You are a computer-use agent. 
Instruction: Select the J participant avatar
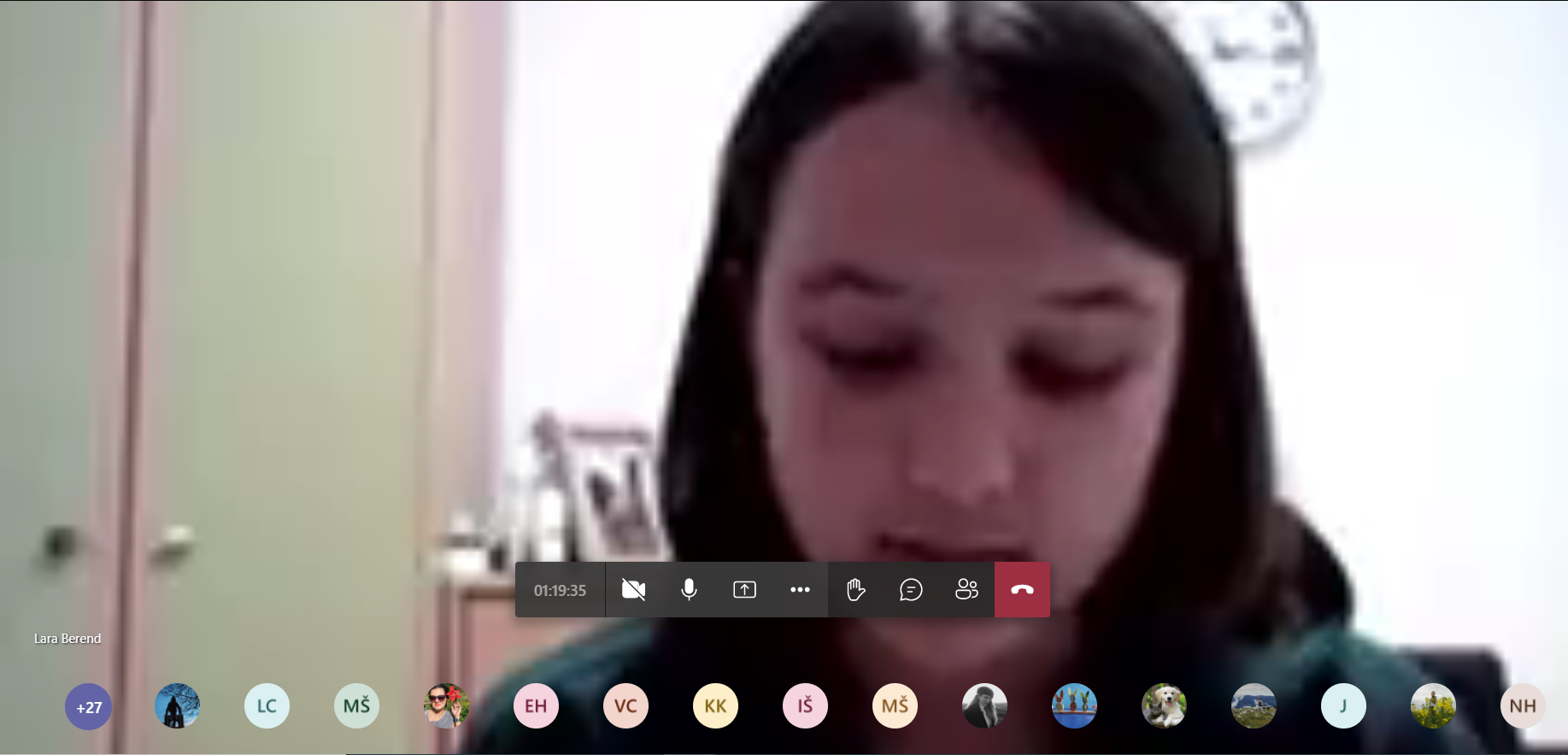tap(1343, 706)
